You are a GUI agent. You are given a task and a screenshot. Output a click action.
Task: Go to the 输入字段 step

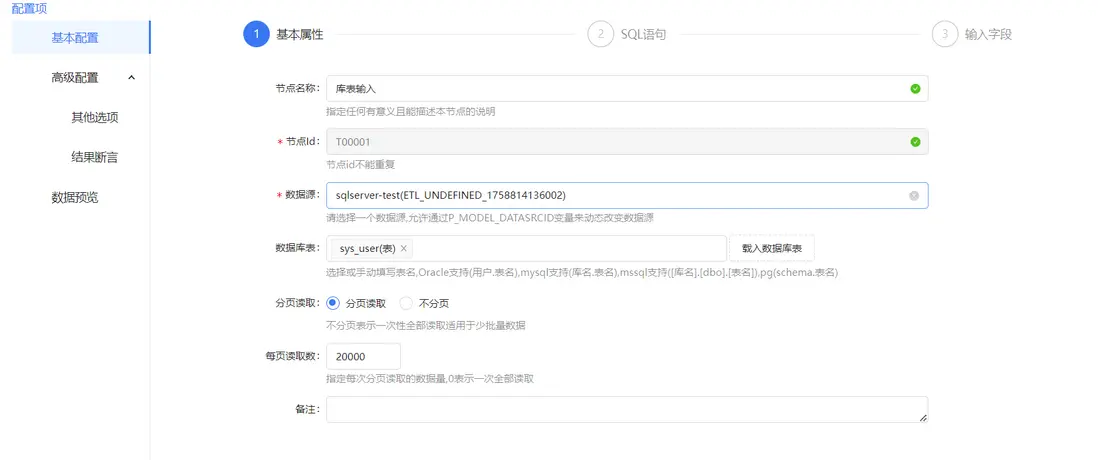point(988,34)
